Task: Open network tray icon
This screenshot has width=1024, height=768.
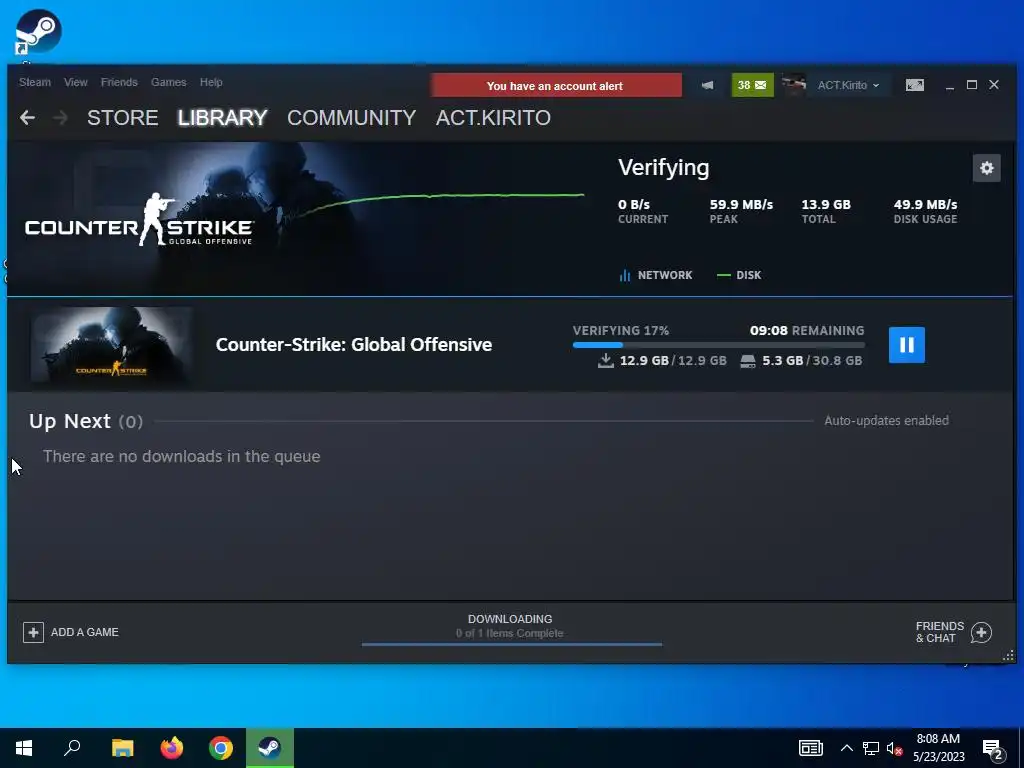Action: (871, 748)
